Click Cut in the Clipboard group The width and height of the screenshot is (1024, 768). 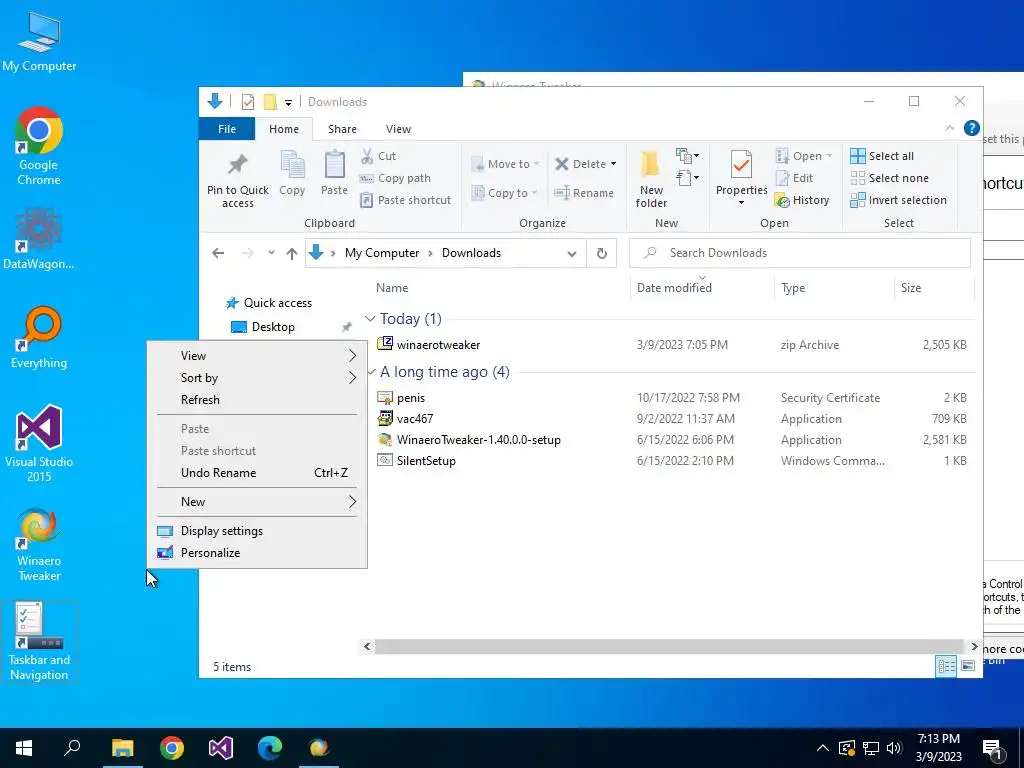pyautogui.click(x=378, y=156)
